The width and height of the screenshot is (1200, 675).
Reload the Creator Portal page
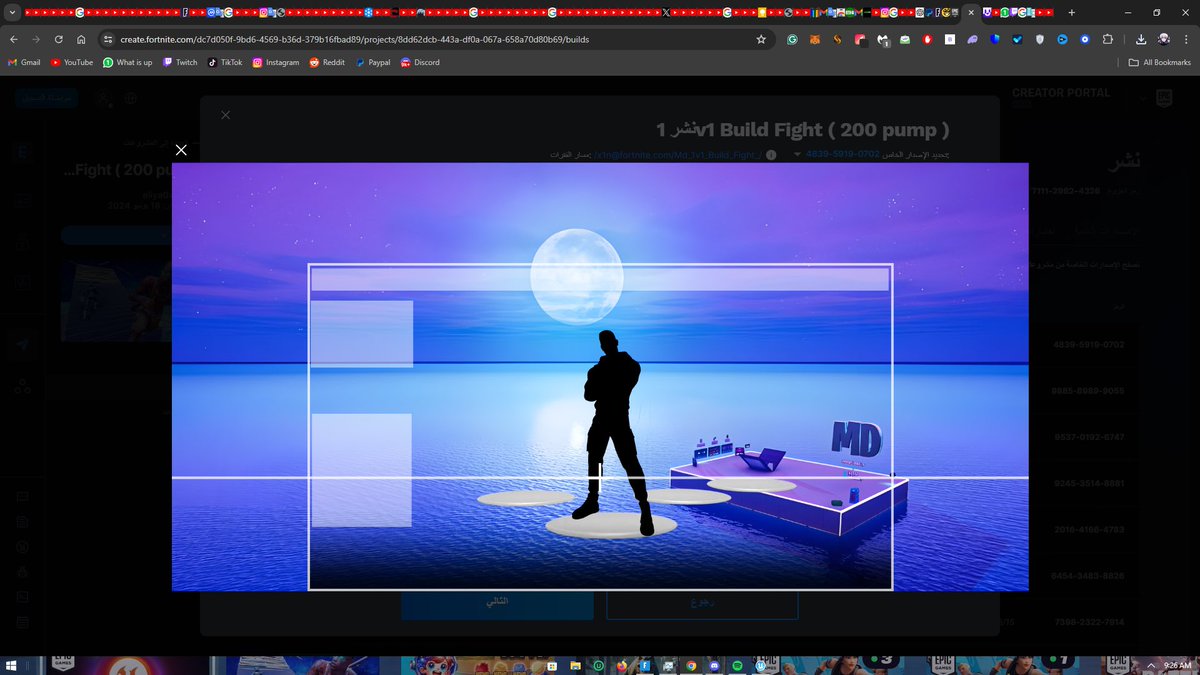click(58, 39)
